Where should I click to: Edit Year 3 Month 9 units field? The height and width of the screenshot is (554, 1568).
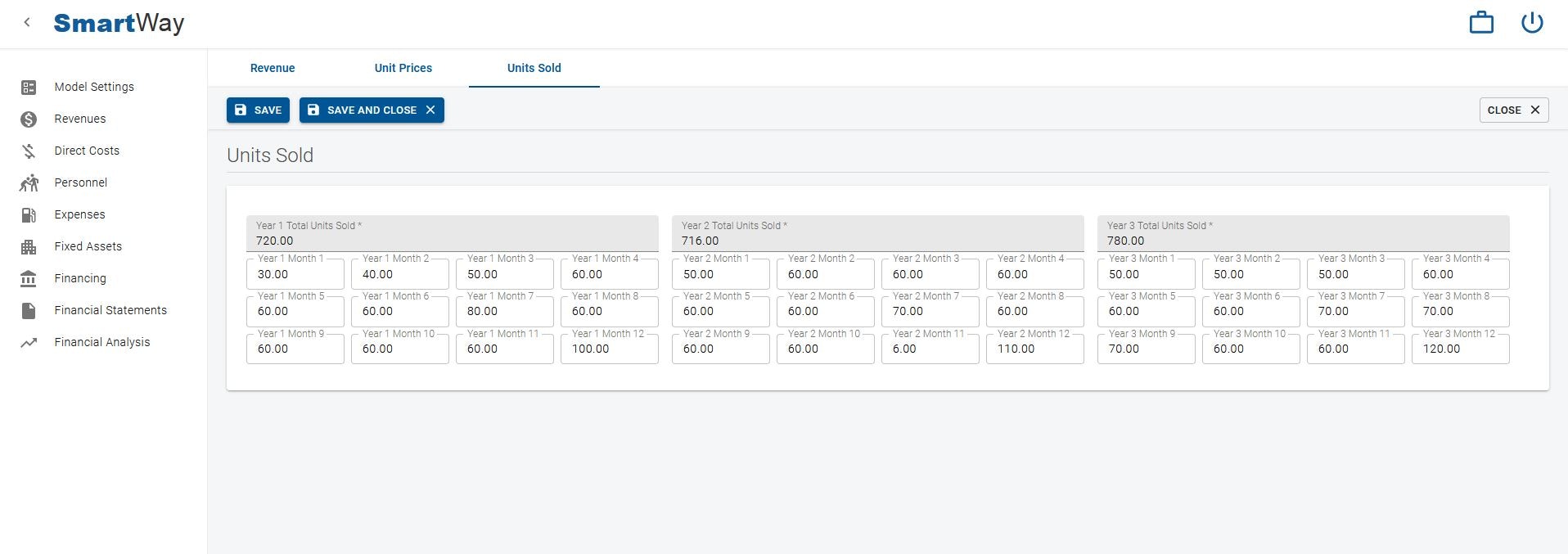click(1147, 349)
